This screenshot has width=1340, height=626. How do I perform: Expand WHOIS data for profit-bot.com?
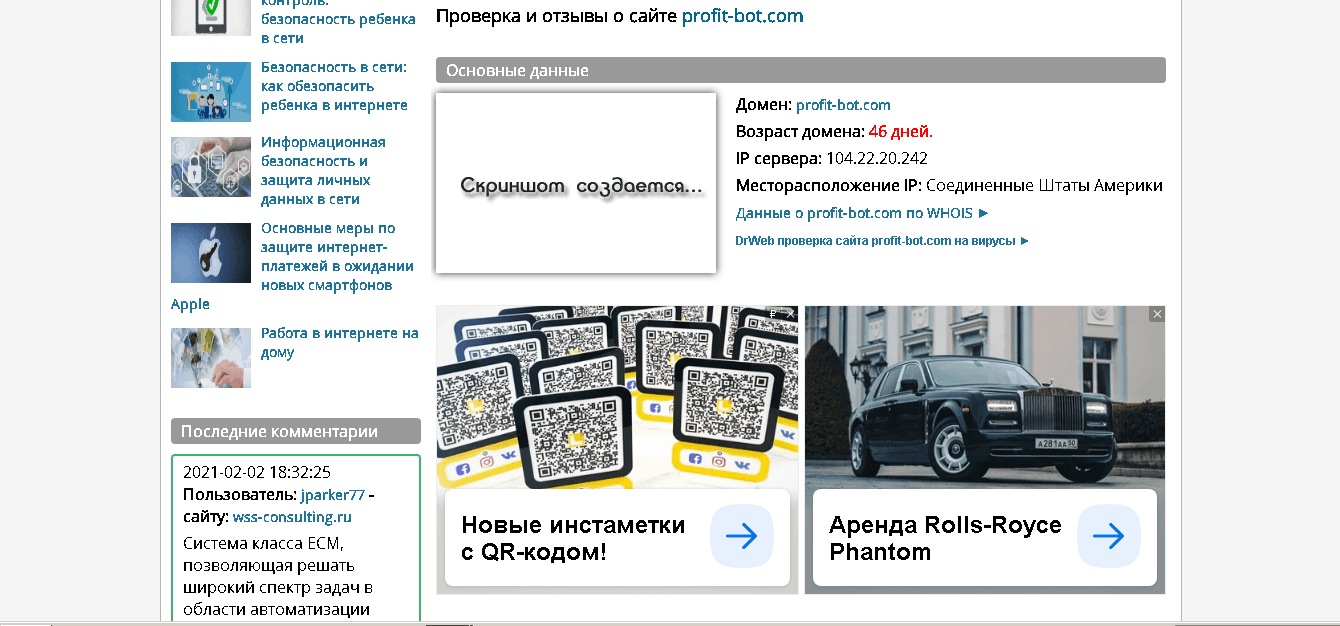click(861, 213)
